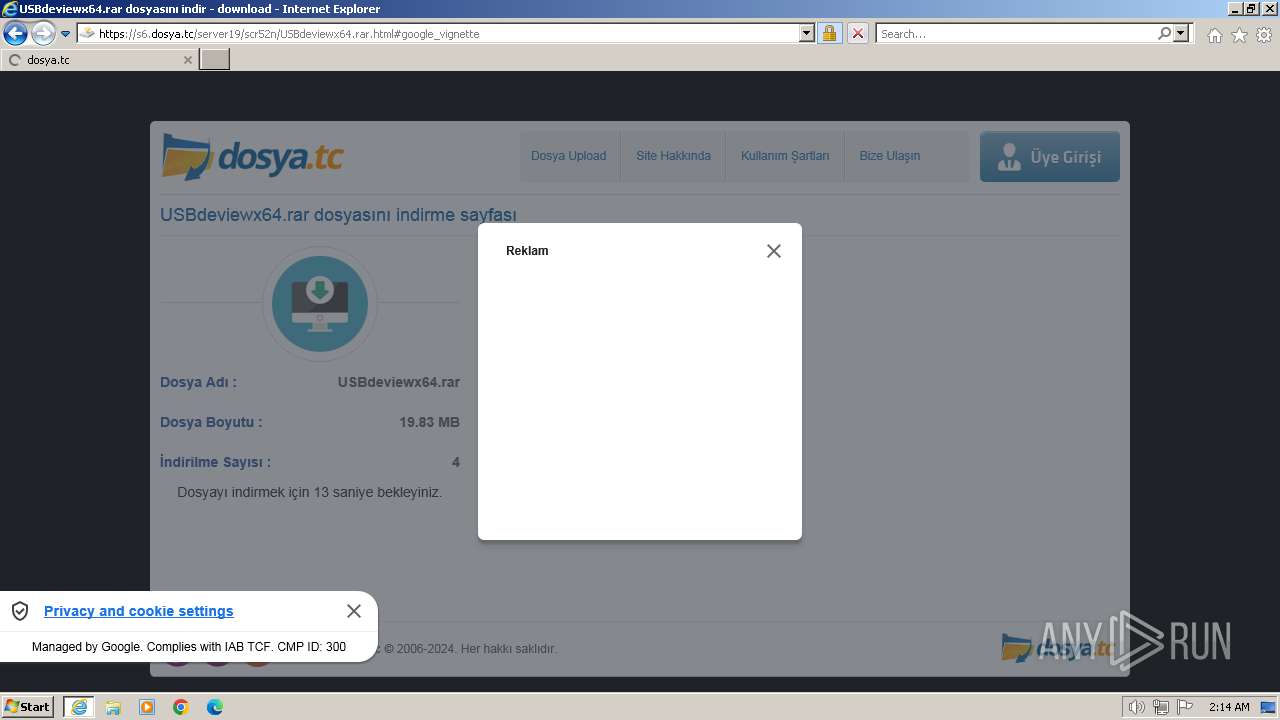Viewport: 1280px width, 720px height.
Task: Open the File Explorer taskbar icon
Action: tap(113, 707)
